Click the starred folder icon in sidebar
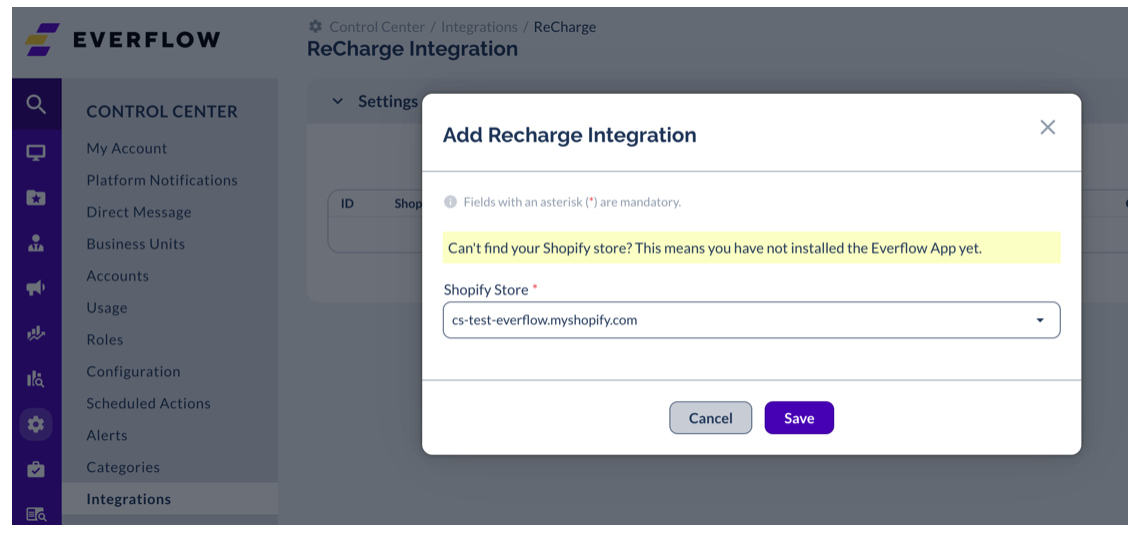 click(36, 198)
